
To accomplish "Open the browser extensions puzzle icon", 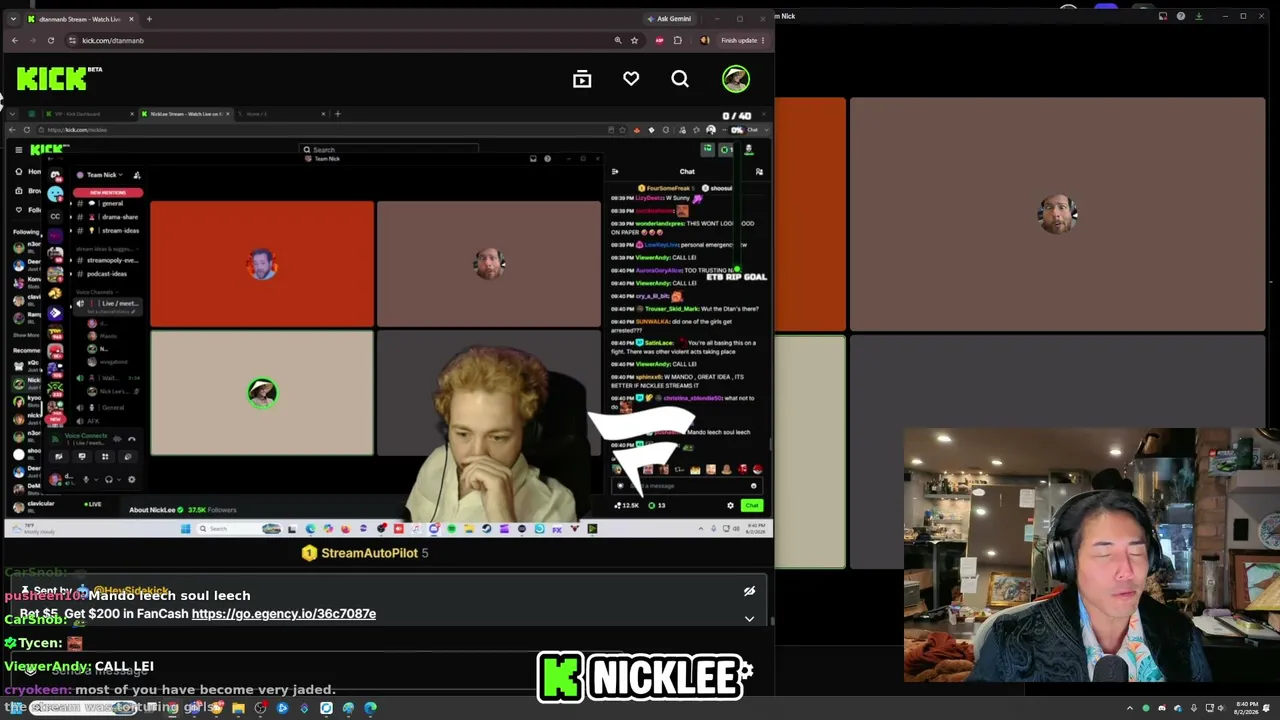I will pyautogui.click(x=678, y=40).
